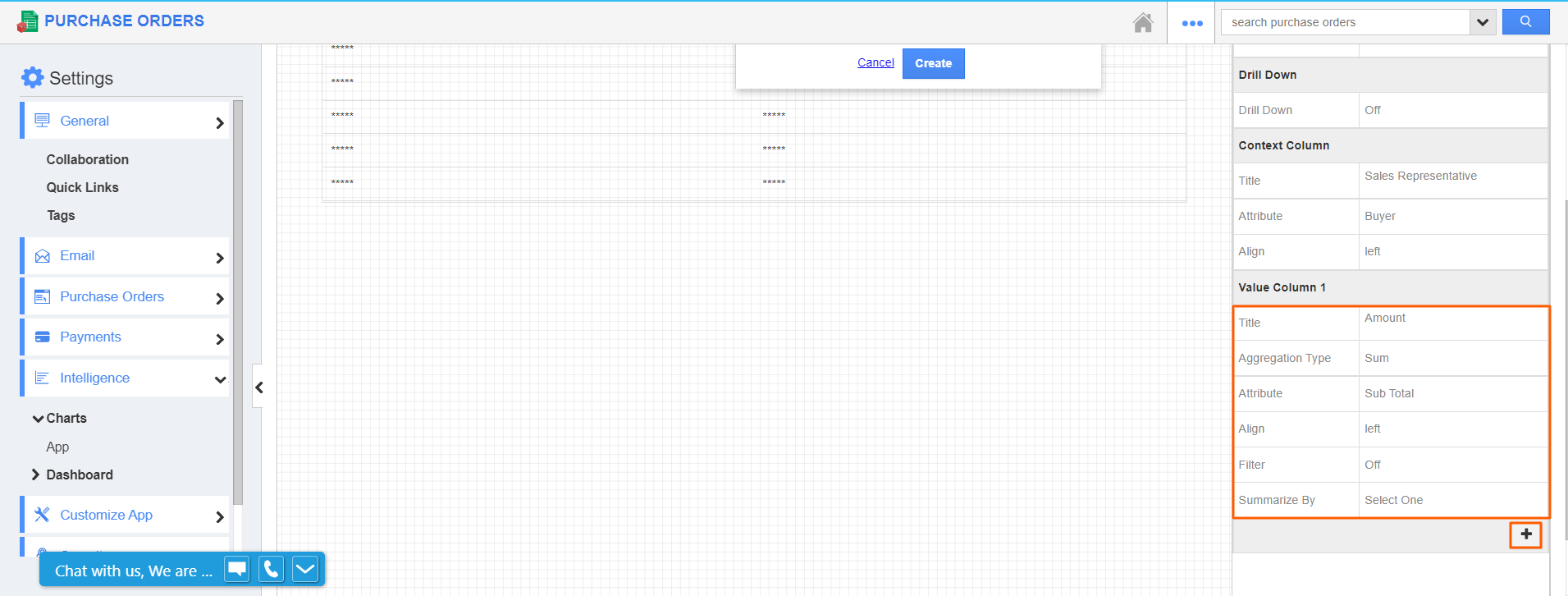Click the Customize App tools icon
Screen dimensions: 1568x596
tap(42, 515)
